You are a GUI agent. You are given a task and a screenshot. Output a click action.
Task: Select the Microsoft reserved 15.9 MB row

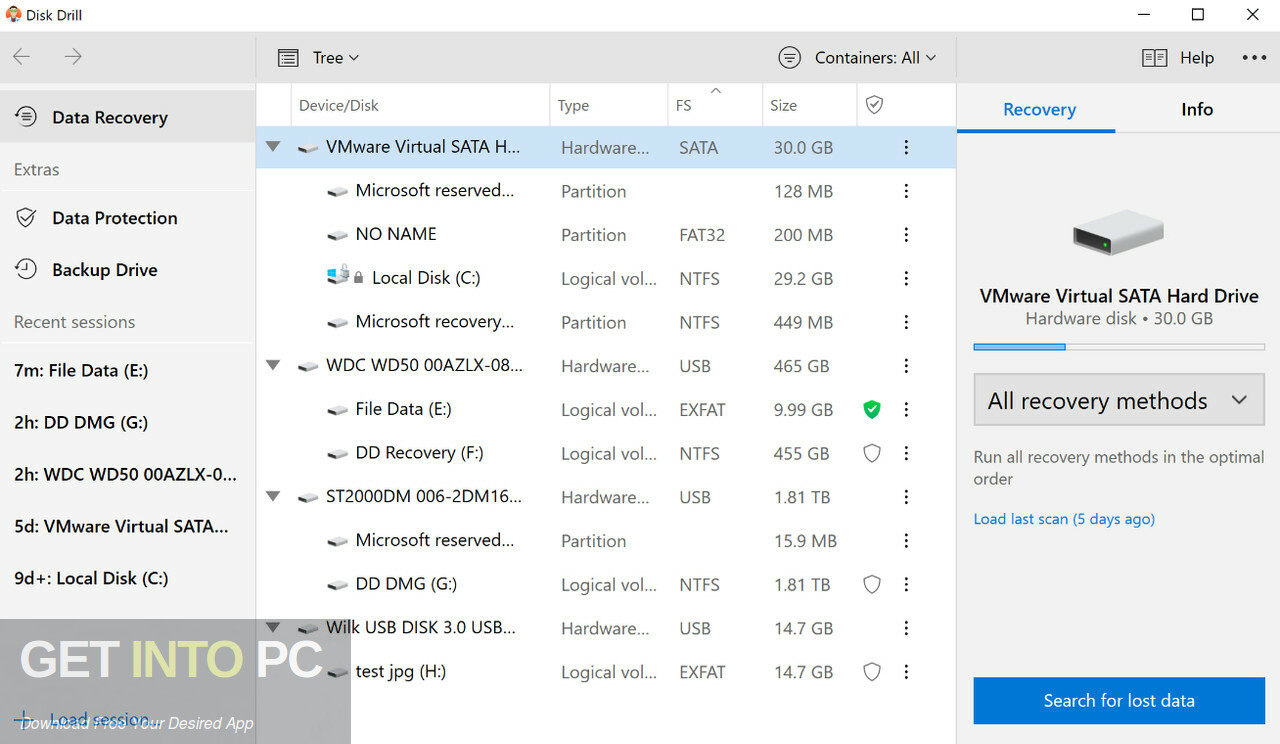[x=606, y=541]
